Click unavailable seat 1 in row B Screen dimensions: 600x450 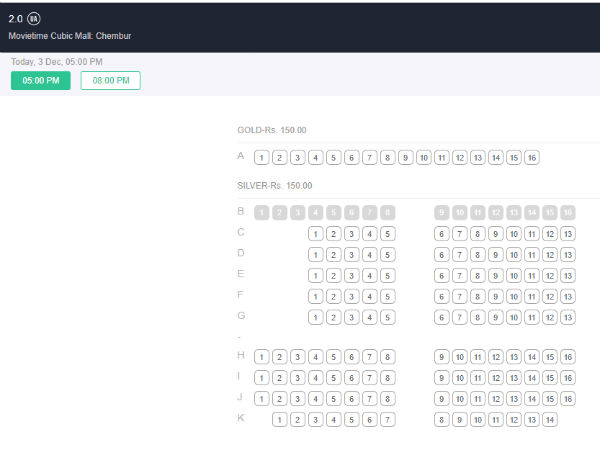(x=261, y=213)
